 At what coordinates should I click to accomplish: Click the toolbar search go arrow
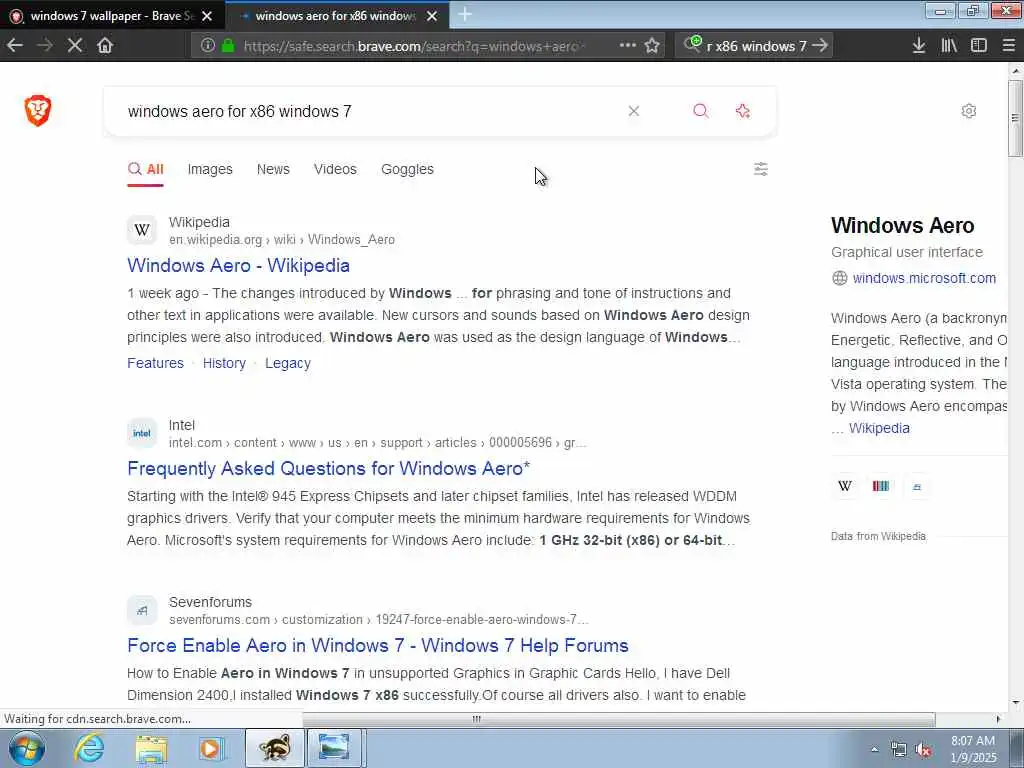coord(820,45)
